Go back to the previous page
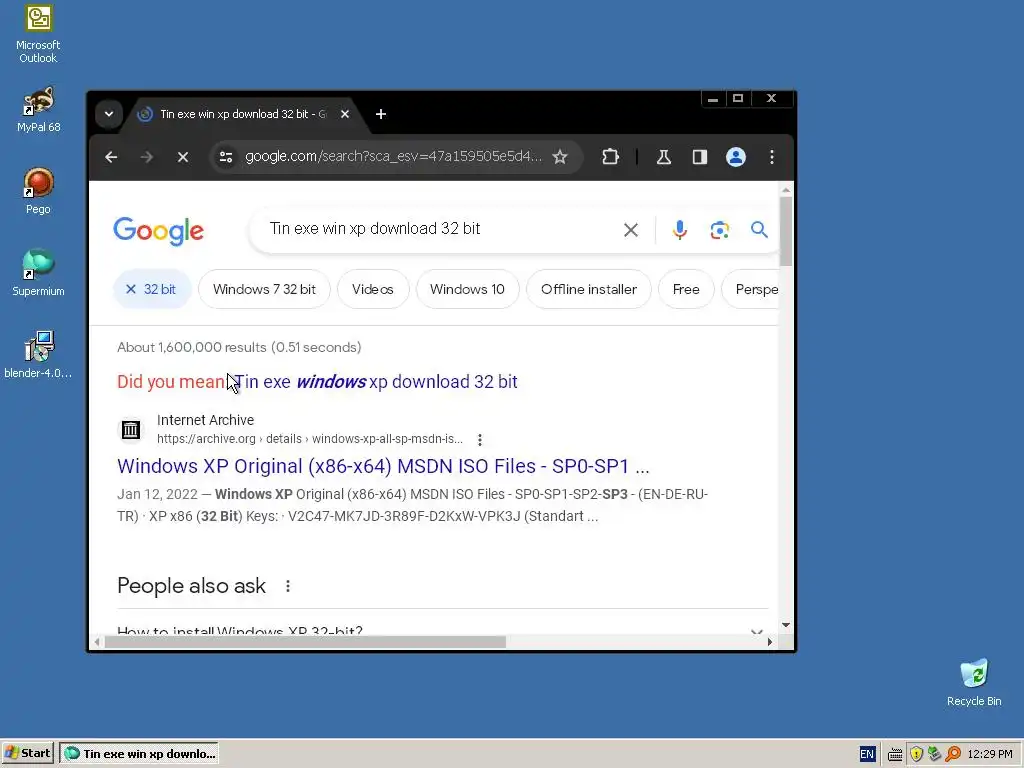Viewport: 1024px width, 768px height. tap(111, 157)
